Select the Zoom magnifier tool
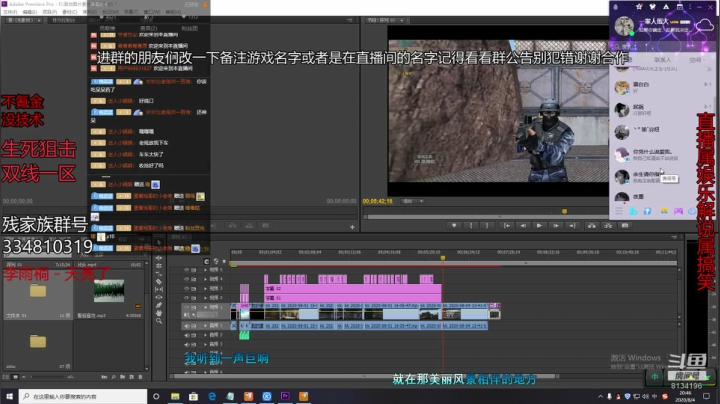 pos(159,321)
